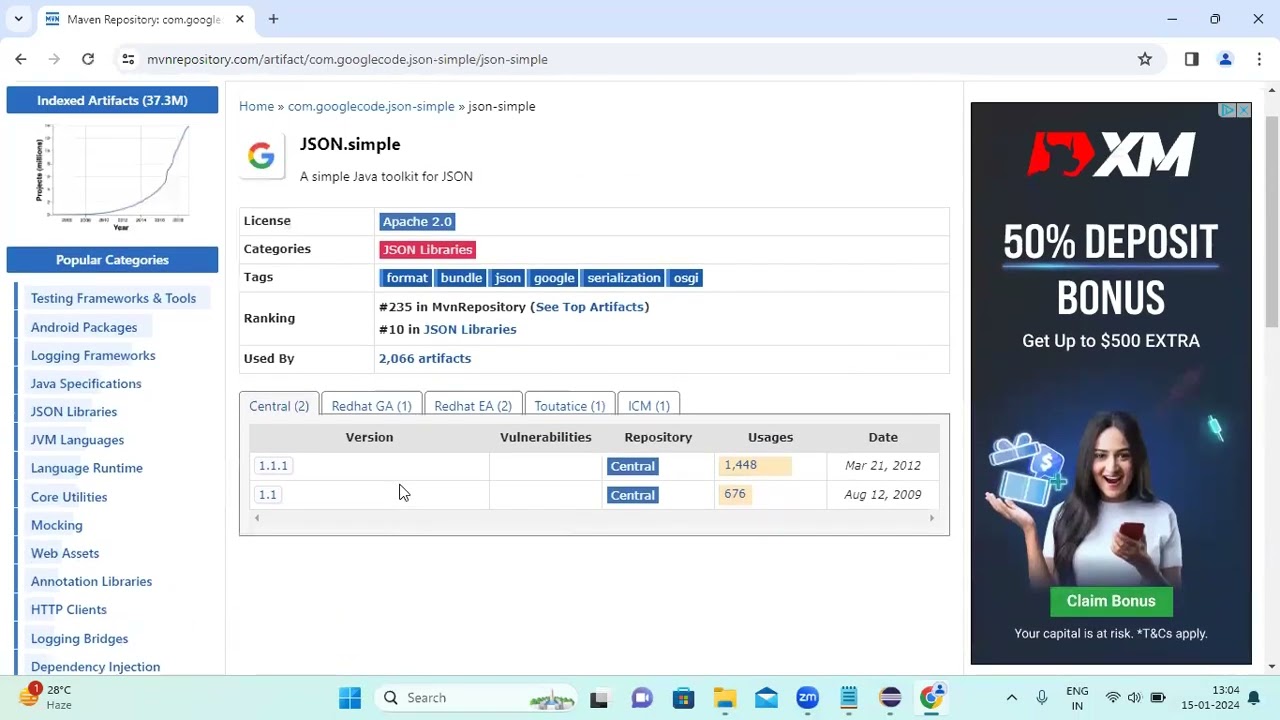Open Home breadcrumb link
Screen dimensions: 1280x720
(x=256, y=106)
